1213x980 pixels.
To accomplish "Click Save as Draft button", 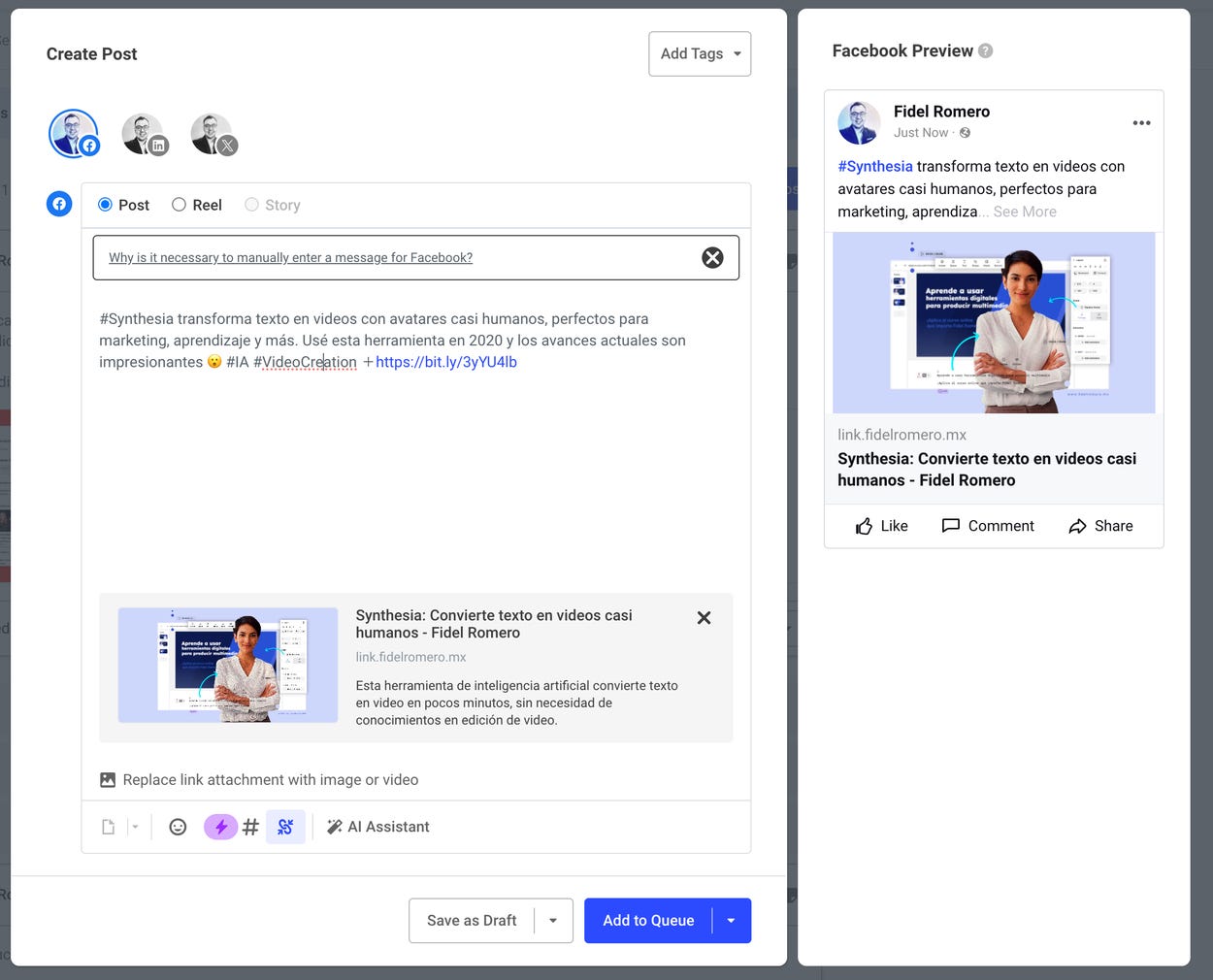I will point(472,920).
